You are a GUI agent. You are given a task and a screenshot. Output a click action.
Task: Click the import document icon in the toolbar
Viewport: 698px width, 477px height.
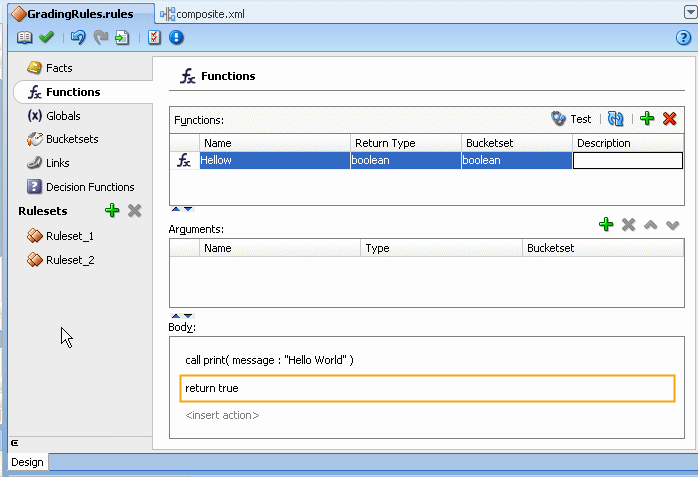(x=122, y=37)
